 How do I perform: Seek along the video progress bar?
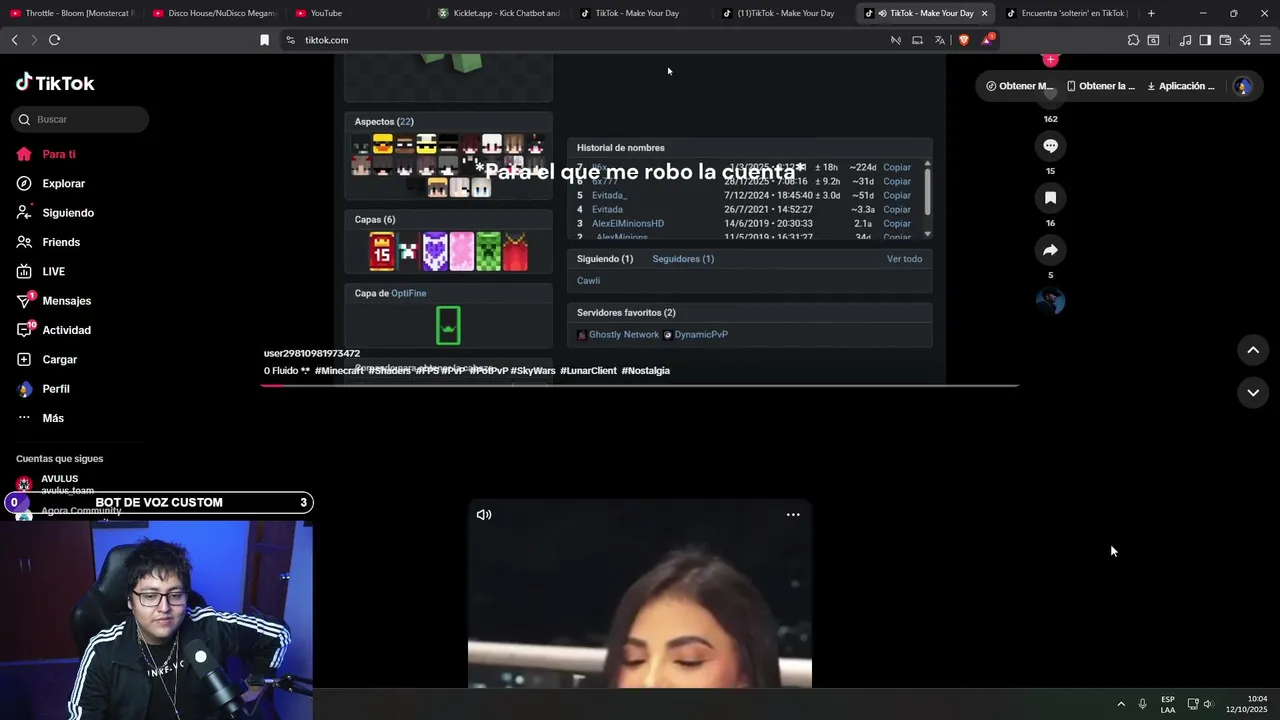pyautogui.click(x=640, y=385)
